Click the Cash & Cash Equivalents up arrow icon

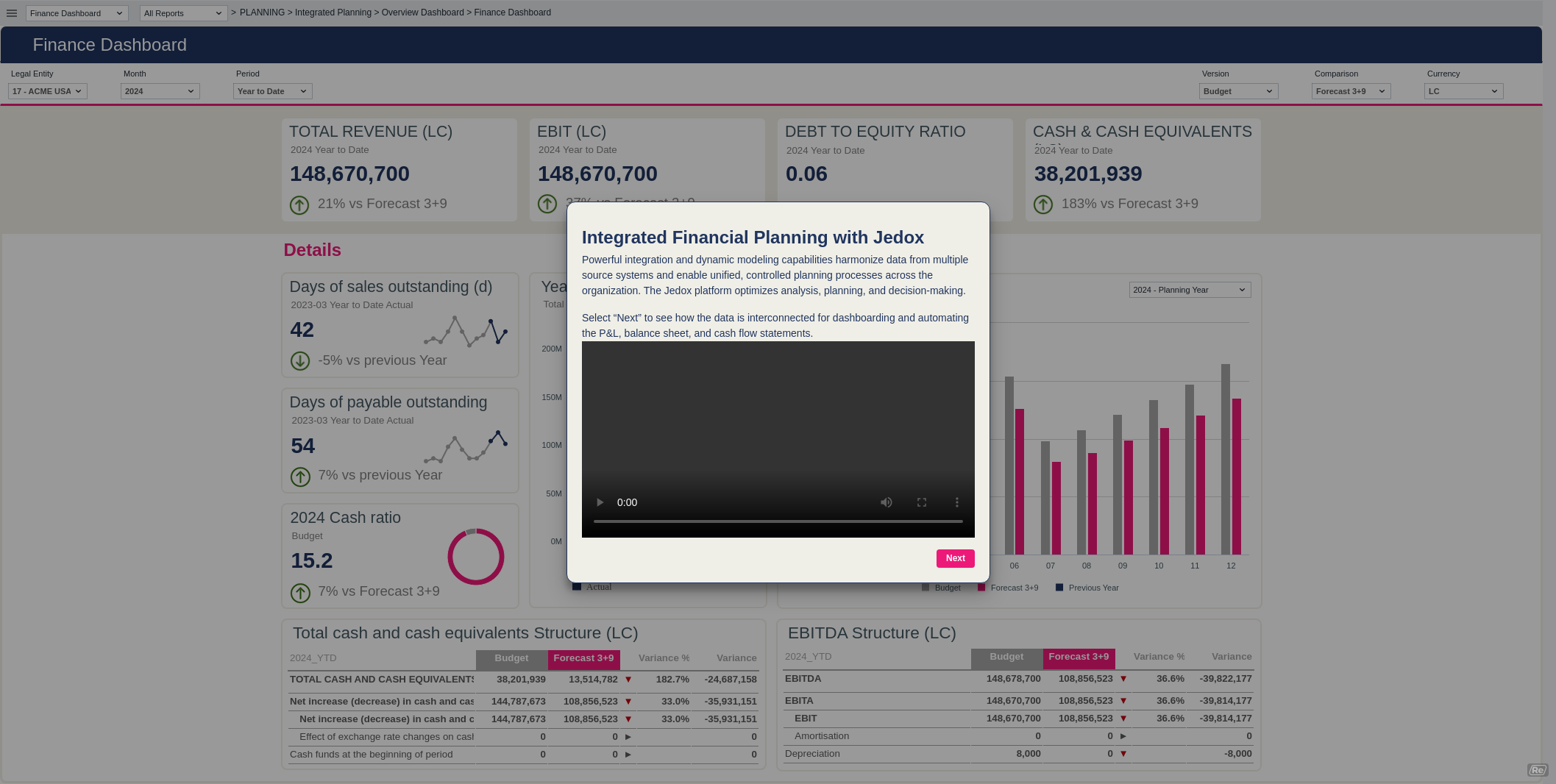(1043, 205)
